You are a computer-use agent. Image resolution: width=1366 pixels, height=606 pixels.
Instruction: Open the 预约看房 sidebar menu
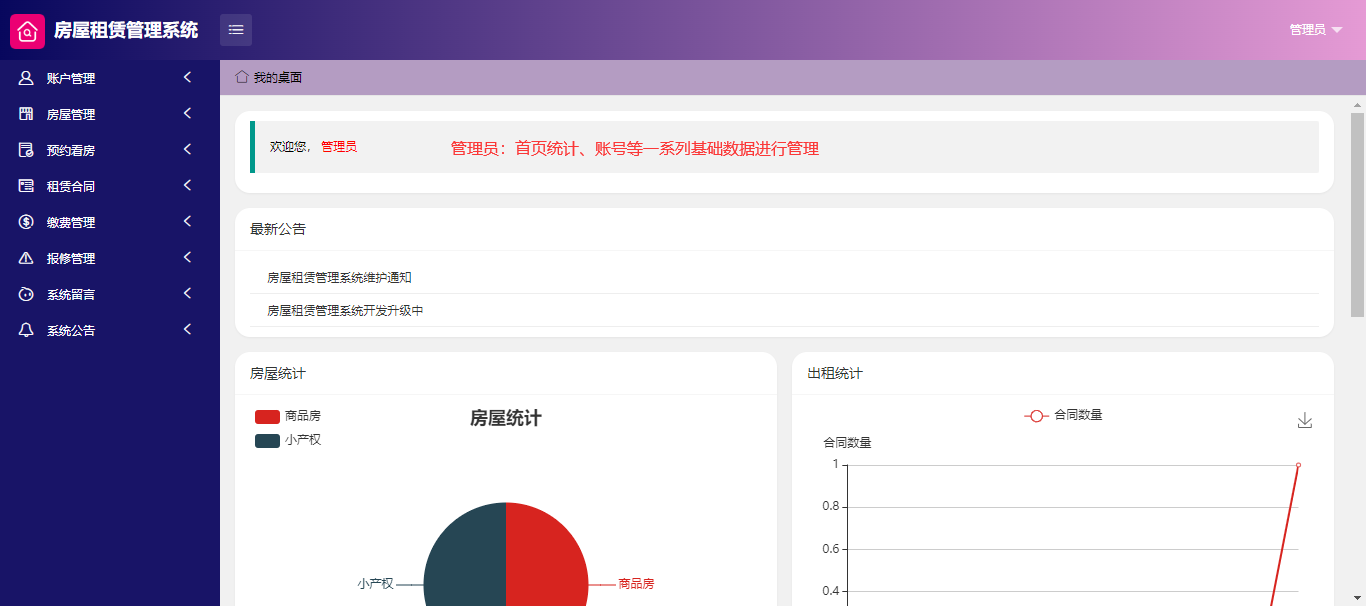click(x=110, y=150)
